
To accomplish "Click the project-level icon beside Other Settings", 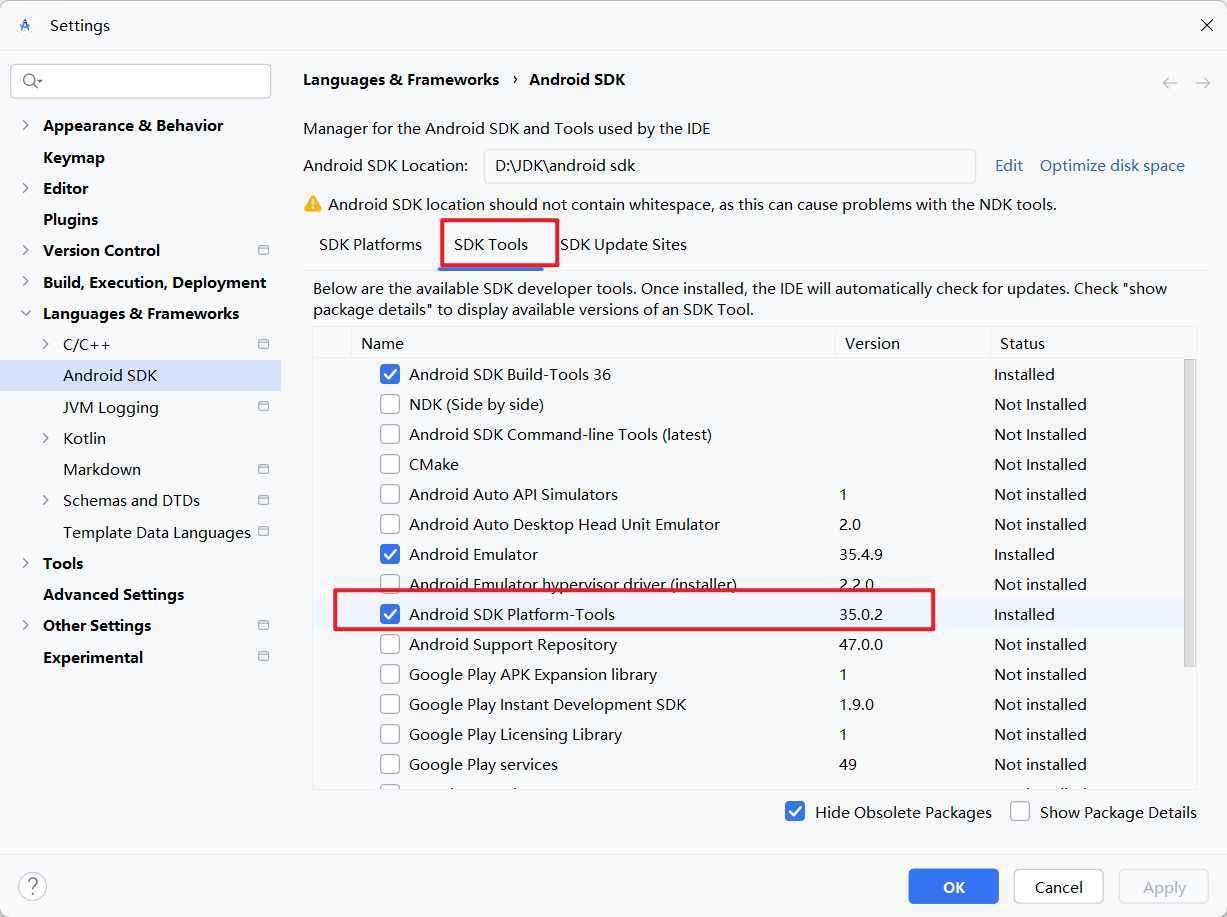I will pos(264,625).
